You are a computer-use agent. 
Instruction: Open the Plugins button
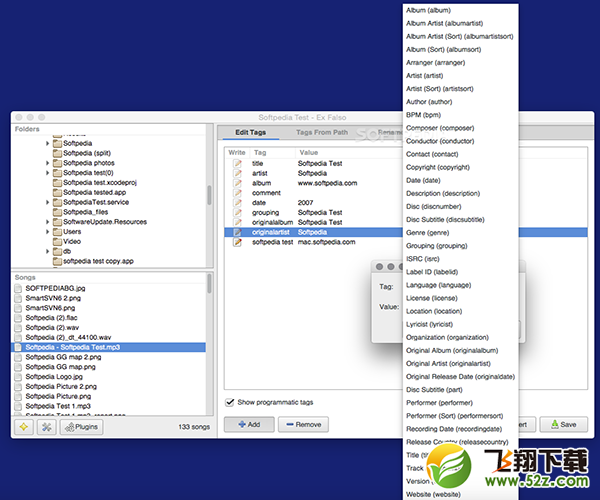(x=82, y=427)
